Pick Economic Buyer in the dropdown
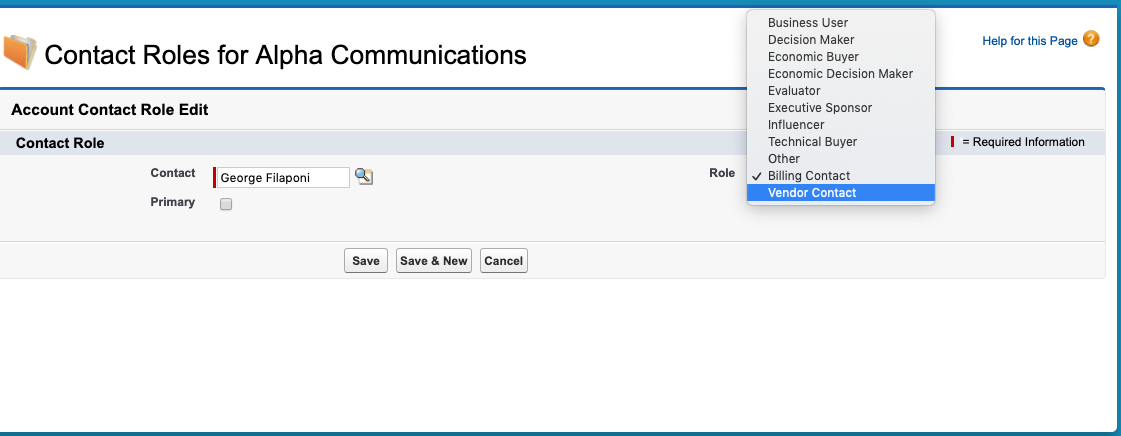 pos(841,56)
